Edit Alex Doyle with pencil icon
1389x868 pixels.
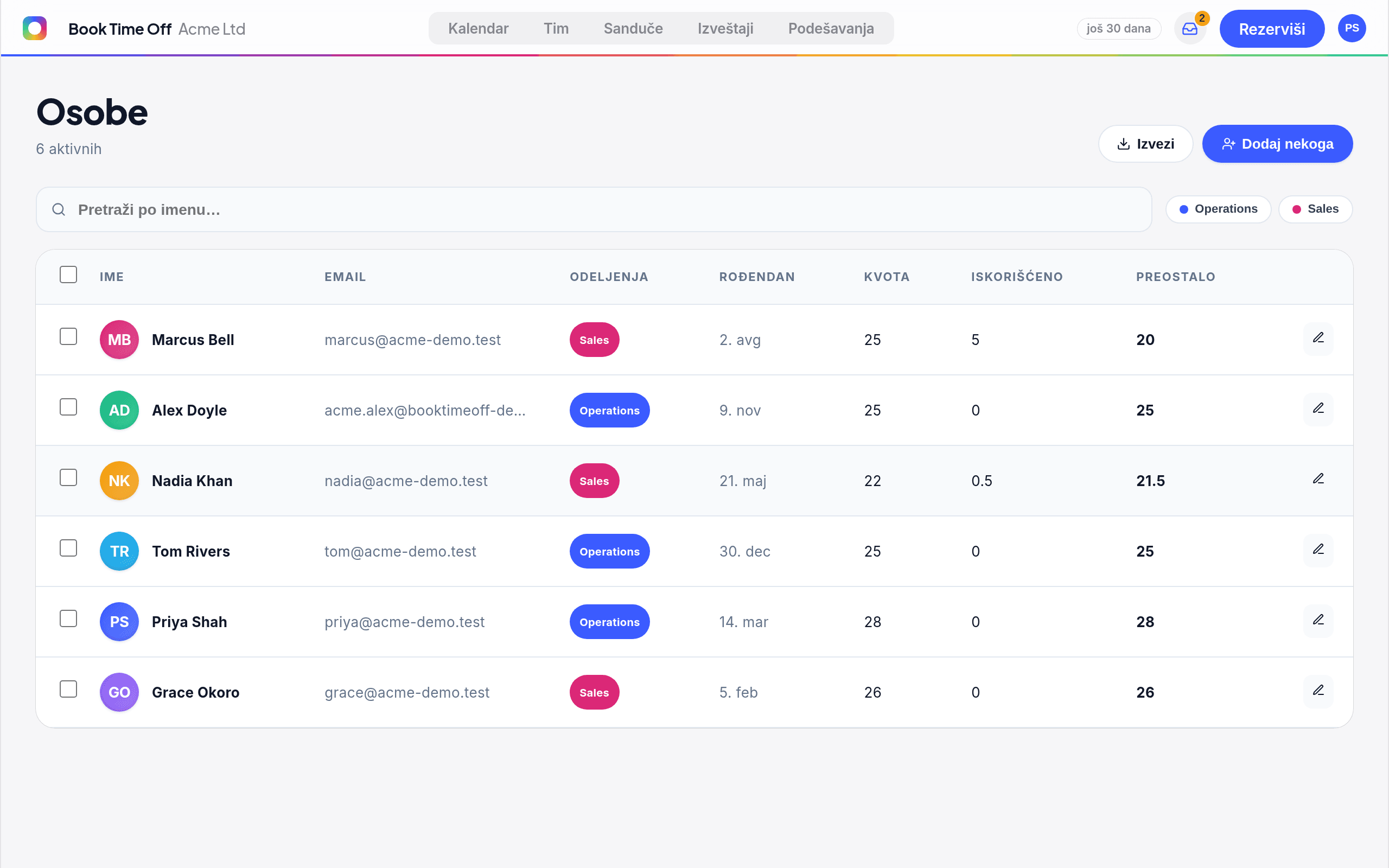pyautogui.click(x=1318, y=409)
